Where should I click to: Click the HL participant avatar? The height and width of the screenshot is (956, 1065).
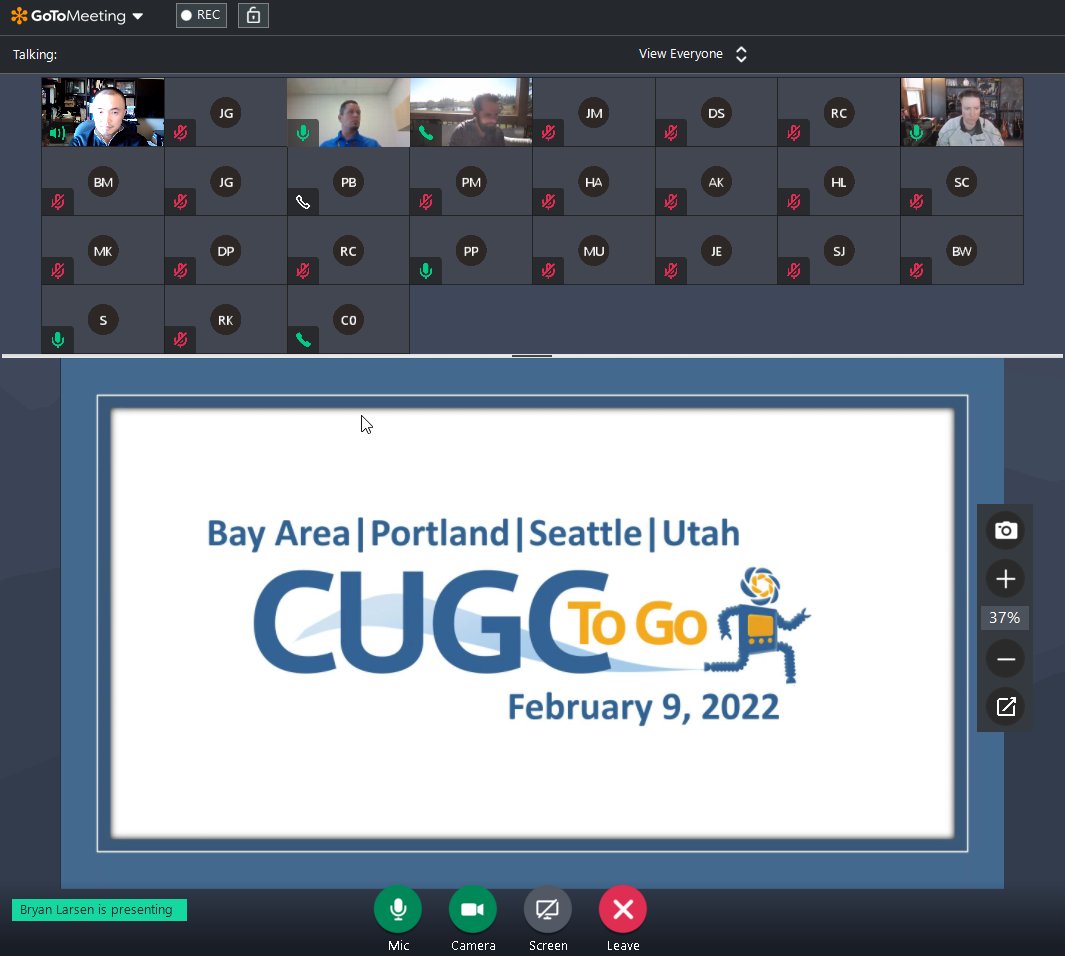839,182
